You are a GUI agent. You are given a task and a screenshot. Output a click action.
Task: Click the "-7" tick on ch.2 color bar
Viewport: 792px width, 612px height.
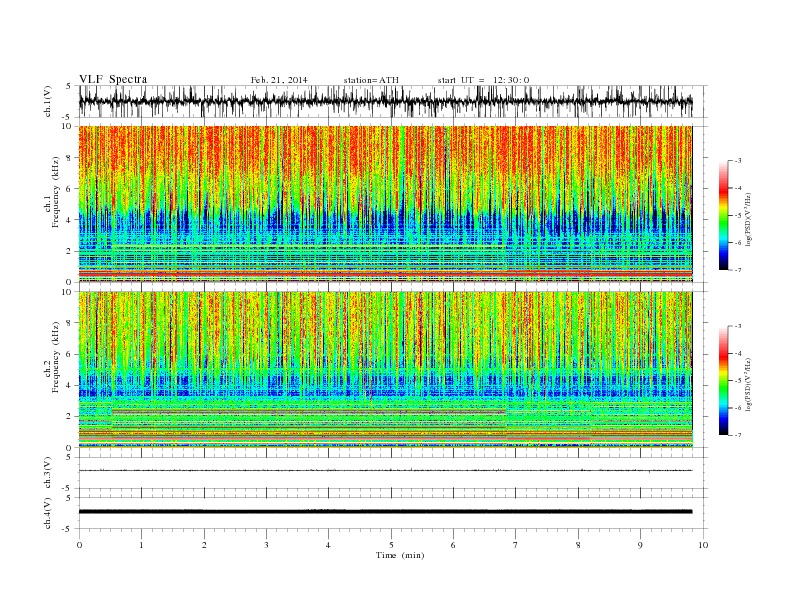(x=737, y=435)
